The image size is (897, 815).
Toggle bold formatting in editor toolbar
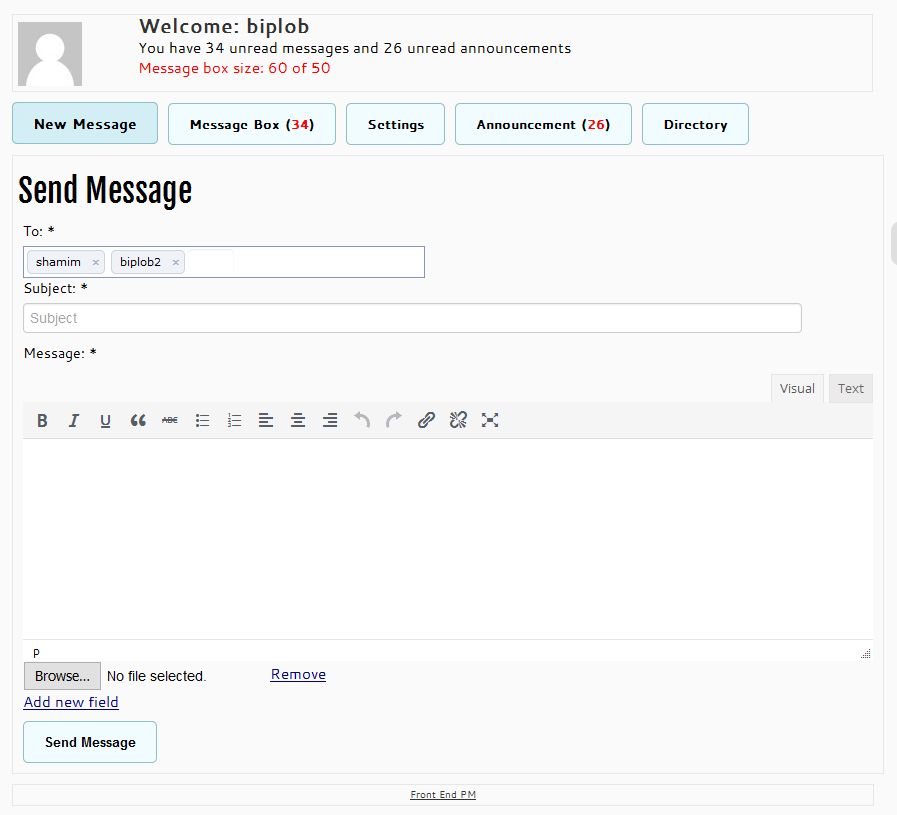point(42,421)
